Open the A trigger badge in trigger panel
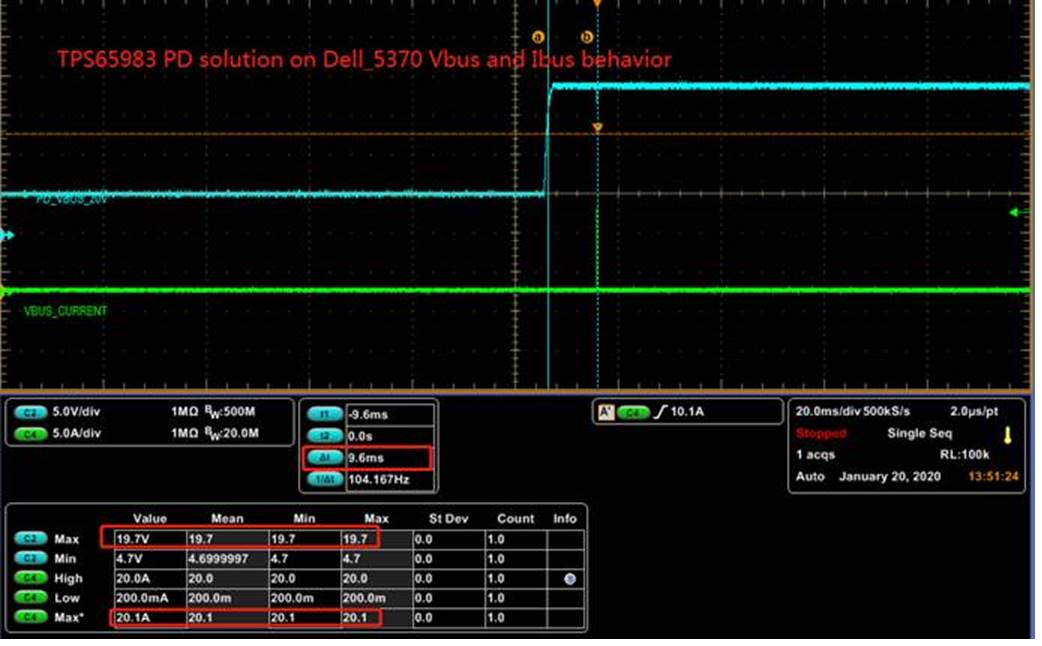 [605, 413]
